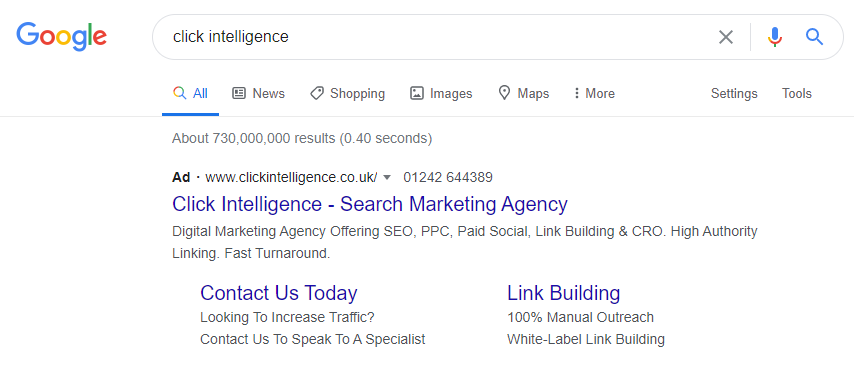The height and width of the screenshot is (371, 854).
Task: Open the Tools options
Action: [x=797, y=94]
